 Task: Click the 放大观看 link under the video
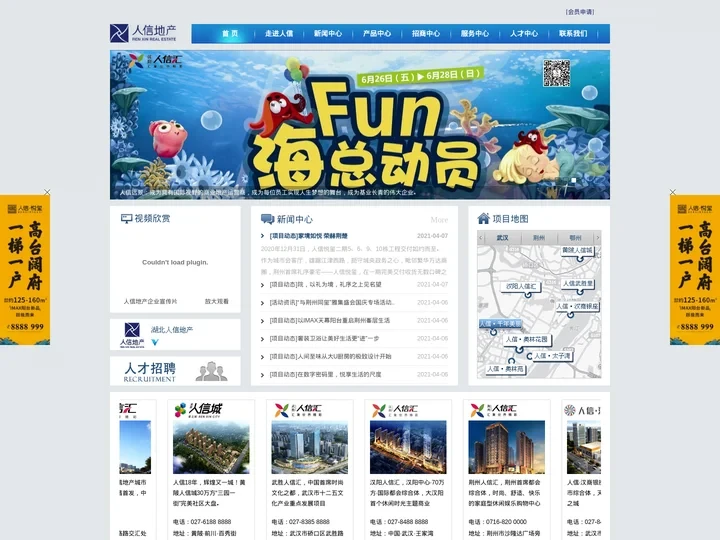click(216, 302)
